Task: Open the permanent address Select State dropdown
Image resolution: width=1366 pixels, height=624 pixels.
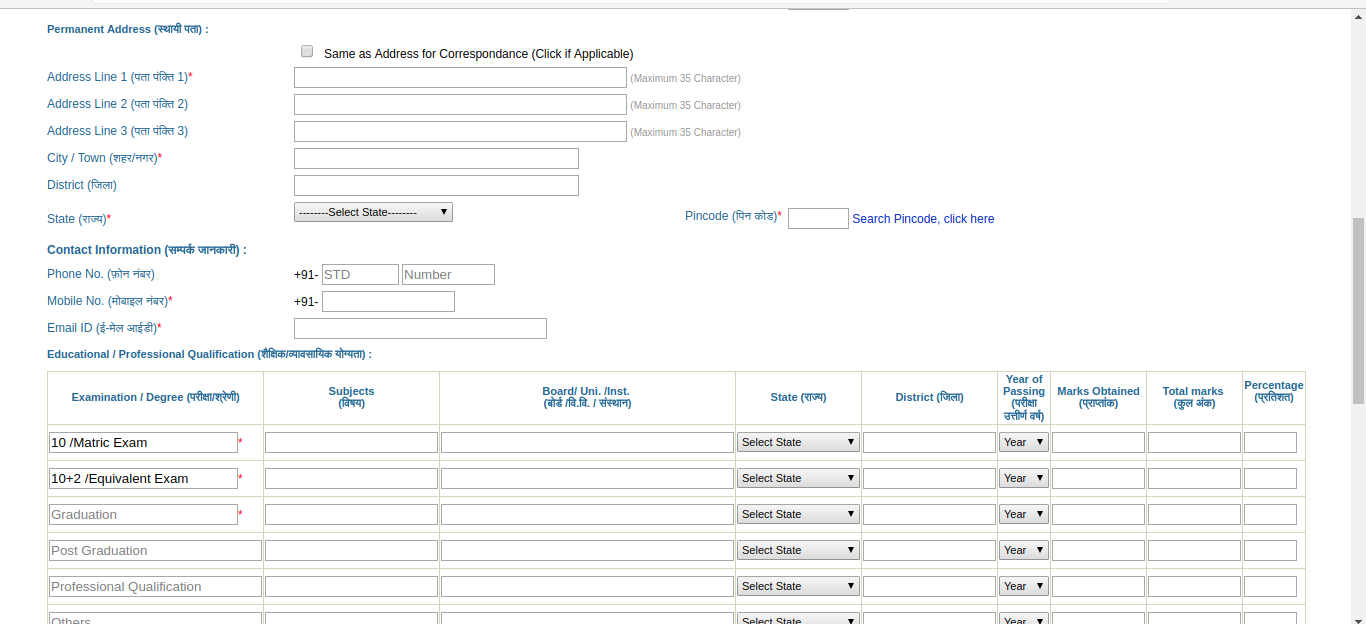Action: (373, 212)
